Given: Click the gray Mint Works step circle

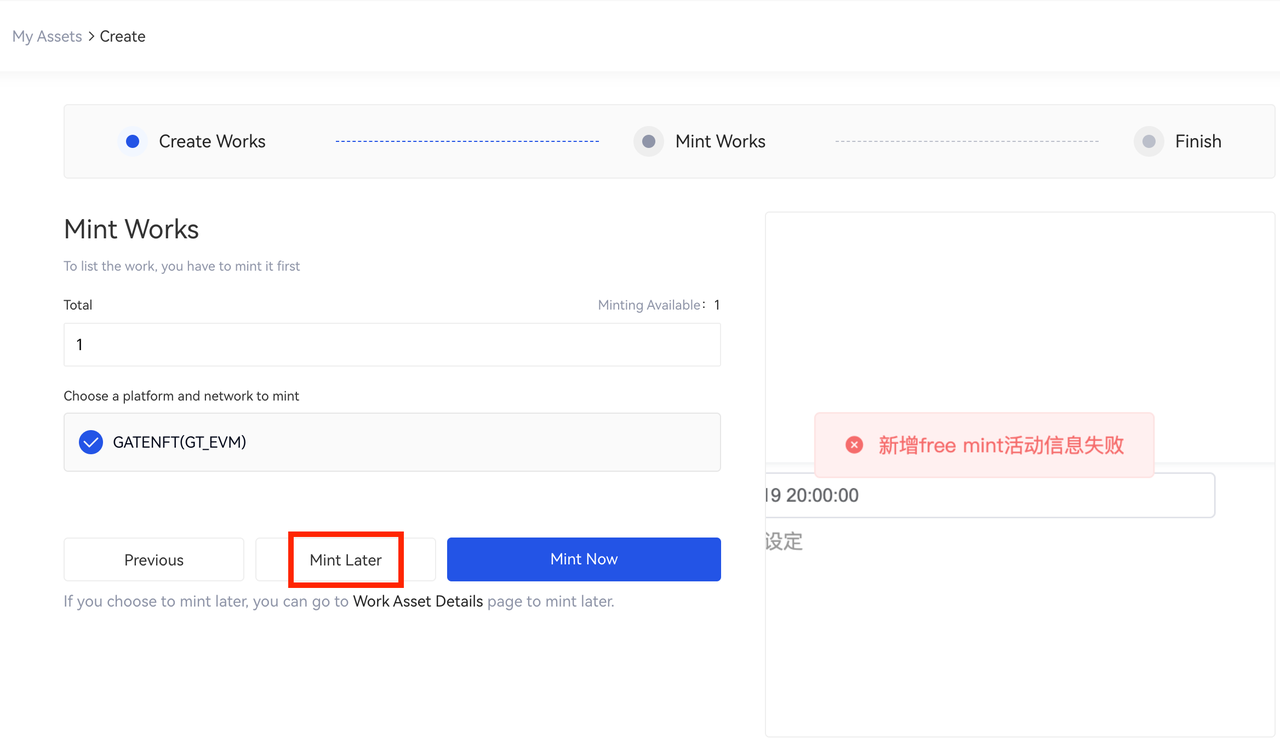Looking at the screenshot, I should (649, 142).
